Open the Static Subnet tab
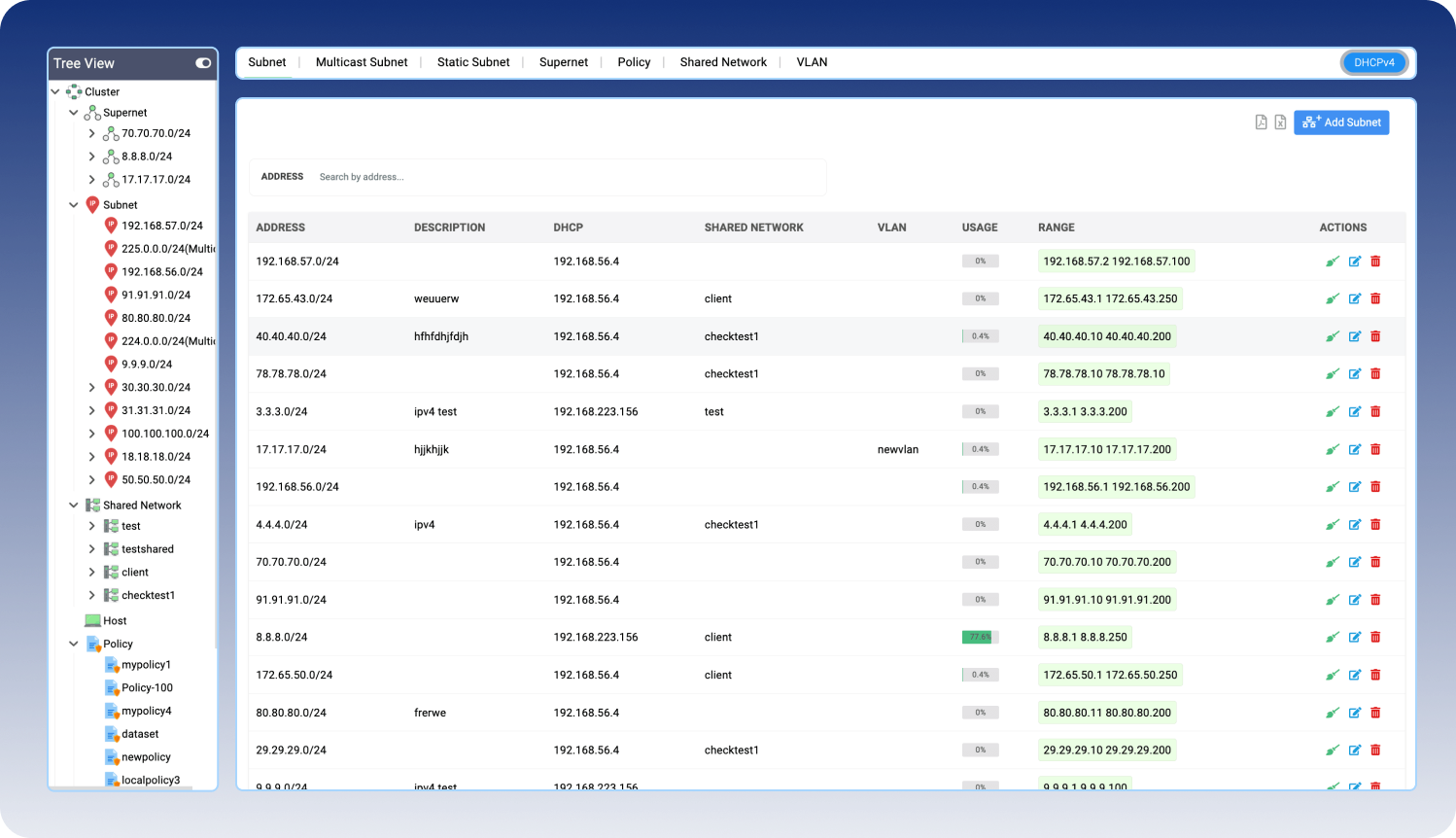Image resolution: width=1456 pixels, height=838 pixels. (473, 61)
